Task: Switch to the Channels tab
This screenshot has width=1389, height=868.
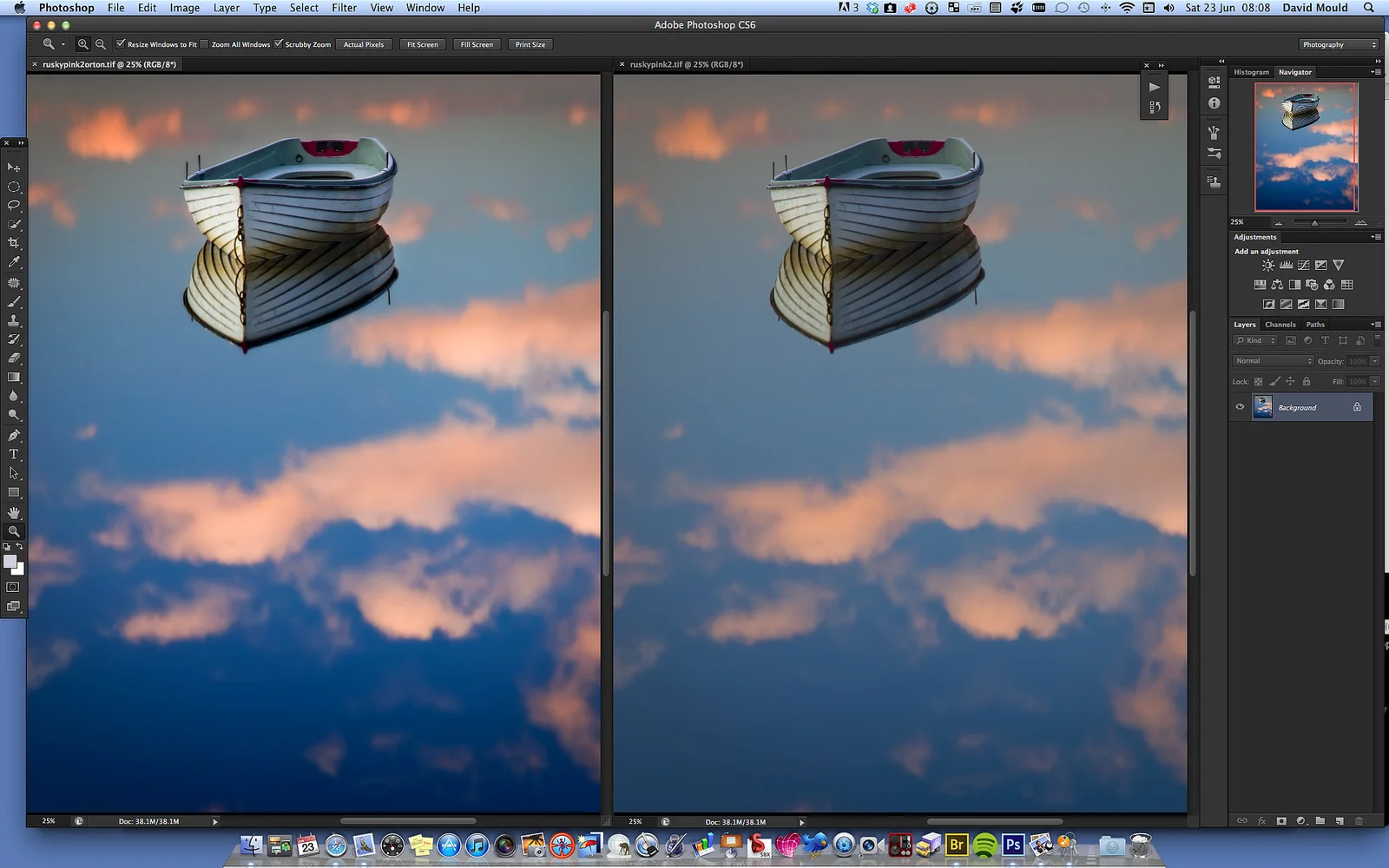Action: click(x=1280, y=325)
